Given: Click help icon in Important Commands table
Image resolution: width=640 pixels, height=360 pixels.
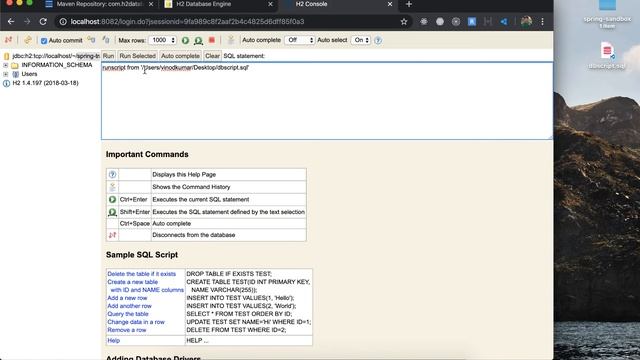Looking at the screenshot, I should tap(112, 174).
